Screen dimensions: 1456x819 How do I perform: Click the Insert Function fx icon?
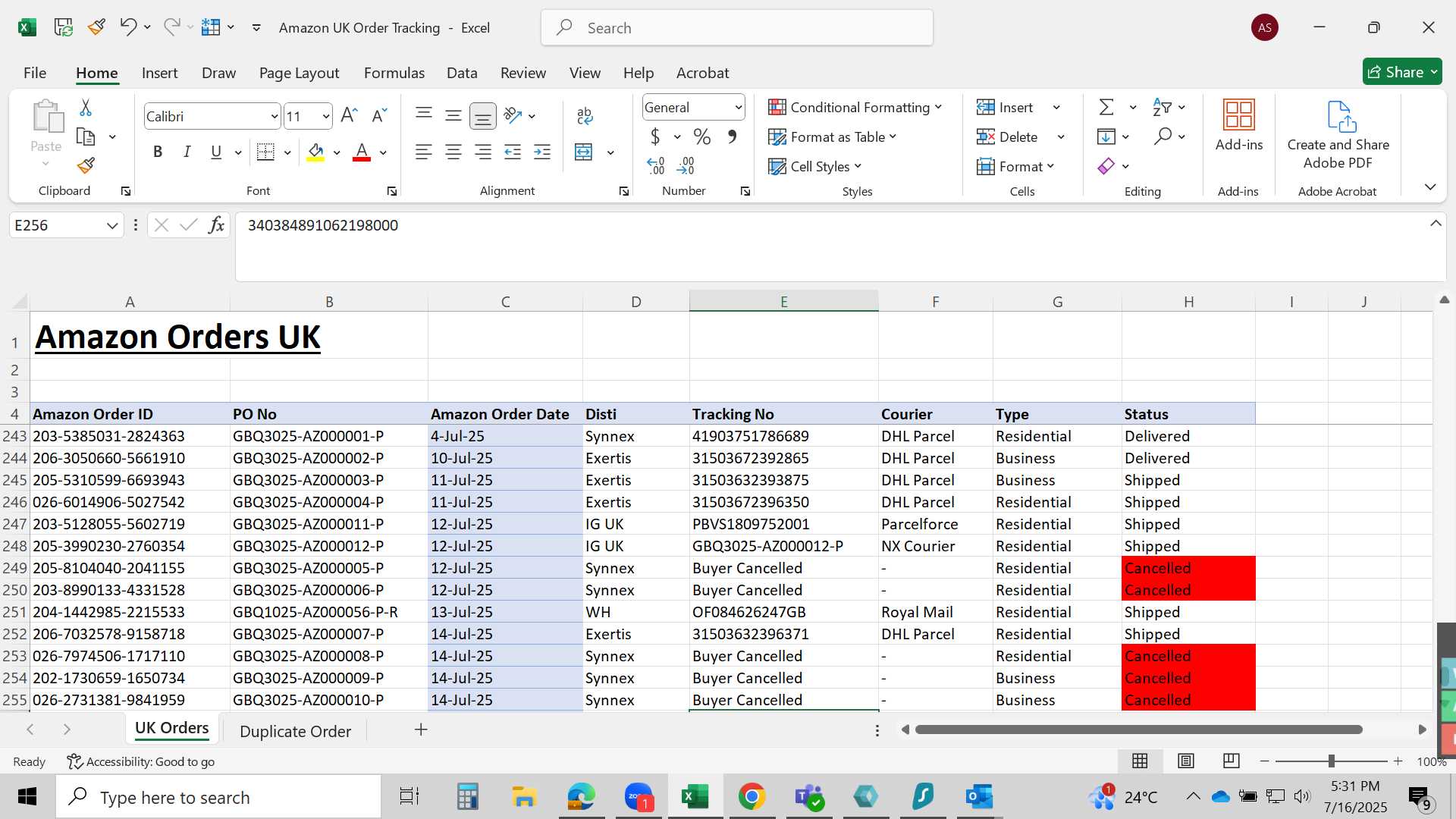216,224
